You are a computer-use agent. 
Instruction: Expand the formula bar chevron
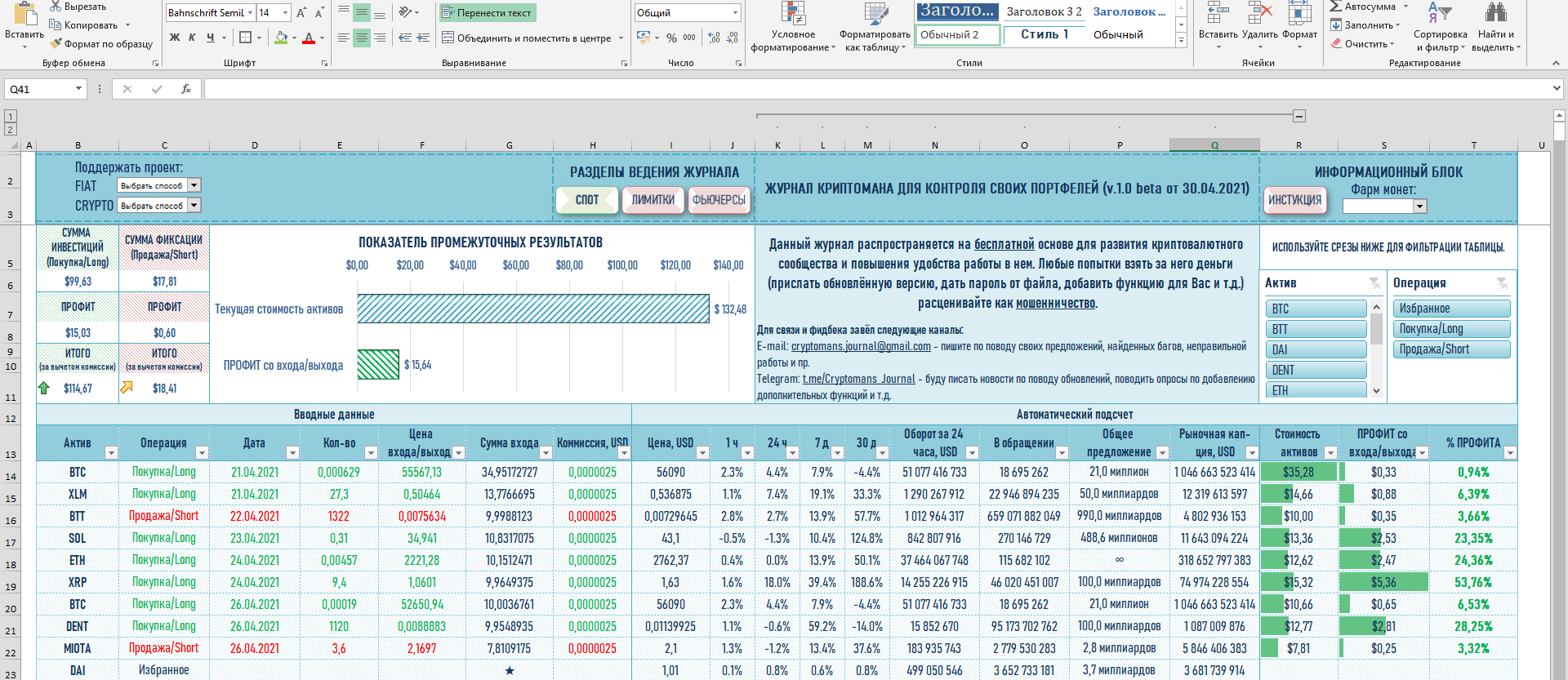pyautogui.click(x=1557, y=88)
